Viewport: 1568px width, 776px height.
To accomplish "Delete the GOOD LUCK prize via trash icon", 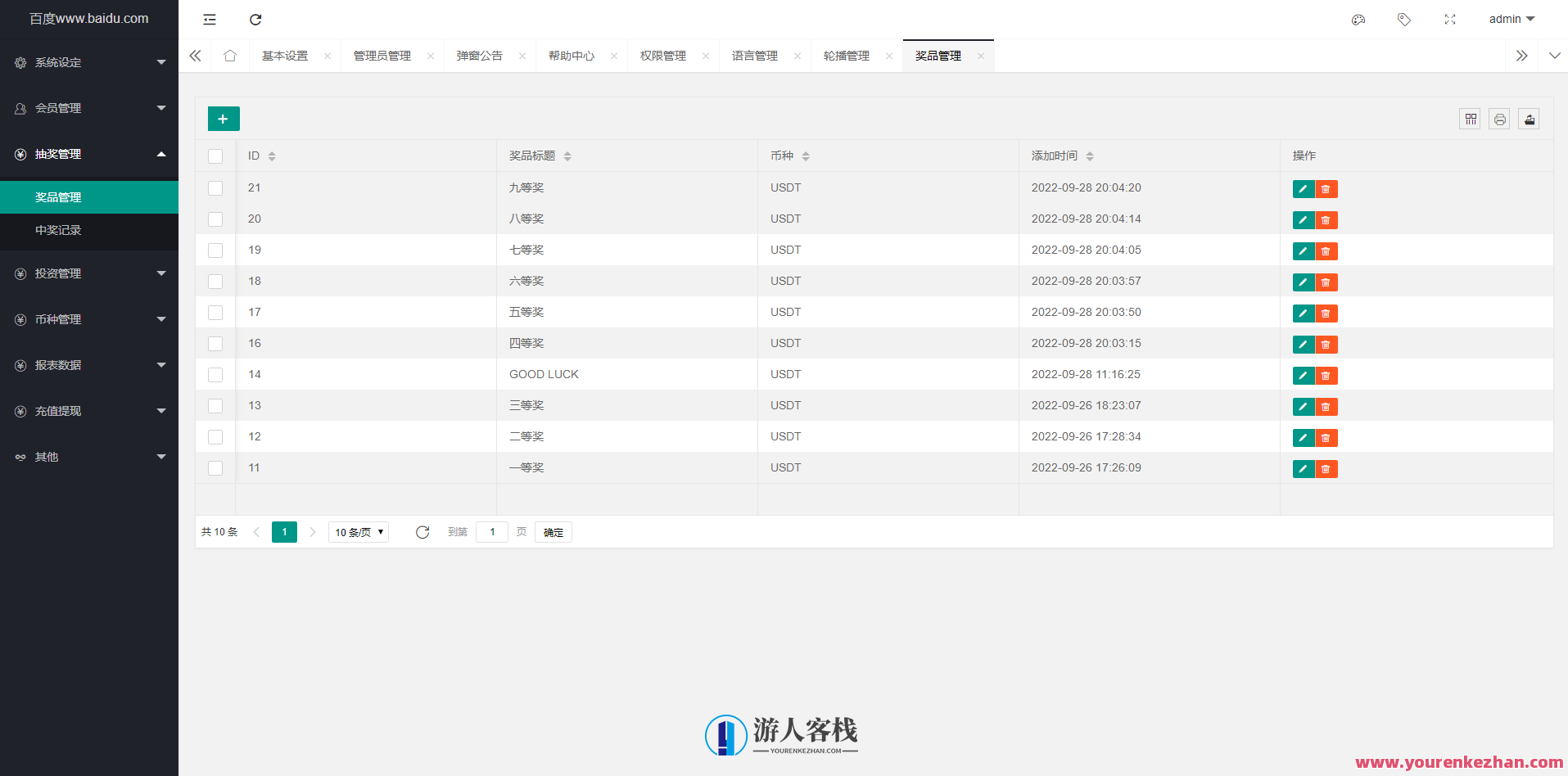I will 1326,375.
